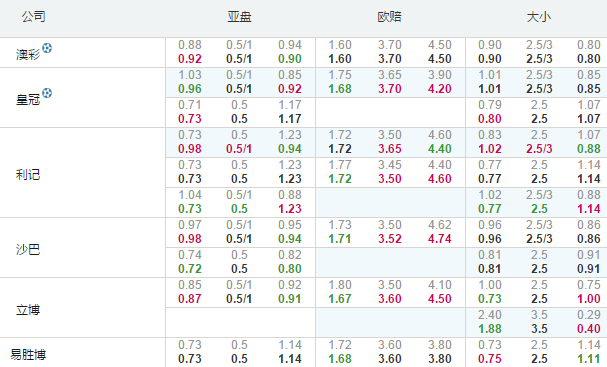Select the red 0.80 in 皇冠 row
The width and height of the screenshot is (607, 367).
point(490,119)
